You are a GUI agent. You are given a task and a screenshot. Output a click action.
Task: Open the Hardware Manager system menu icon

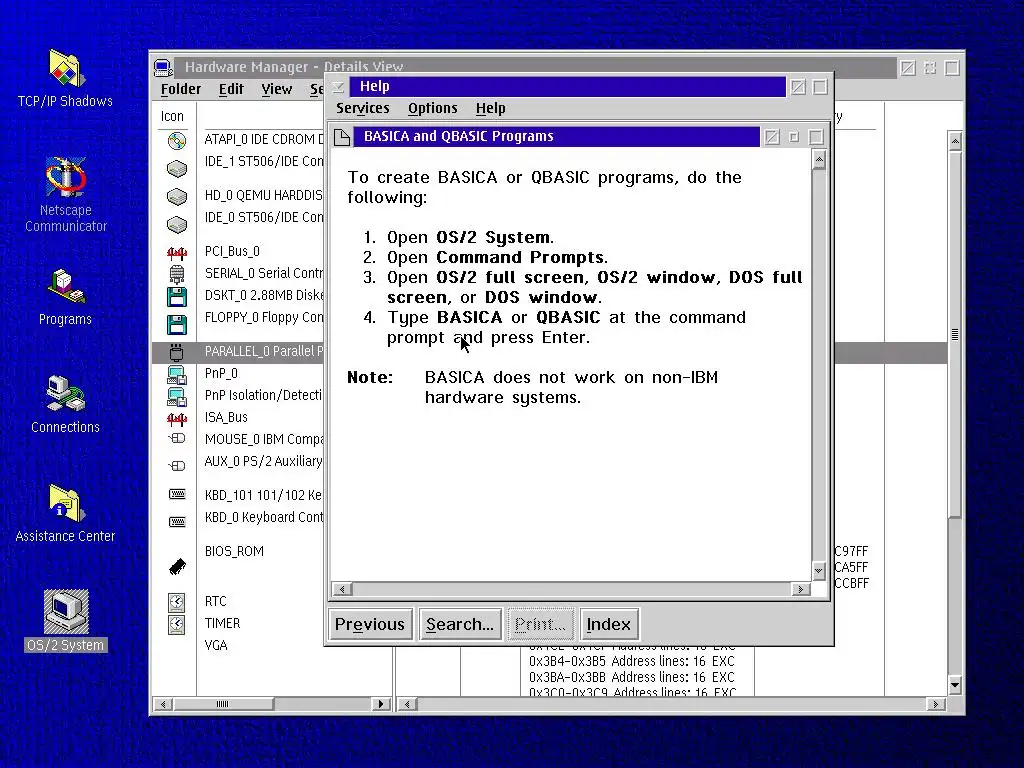[x=163, y=67]
